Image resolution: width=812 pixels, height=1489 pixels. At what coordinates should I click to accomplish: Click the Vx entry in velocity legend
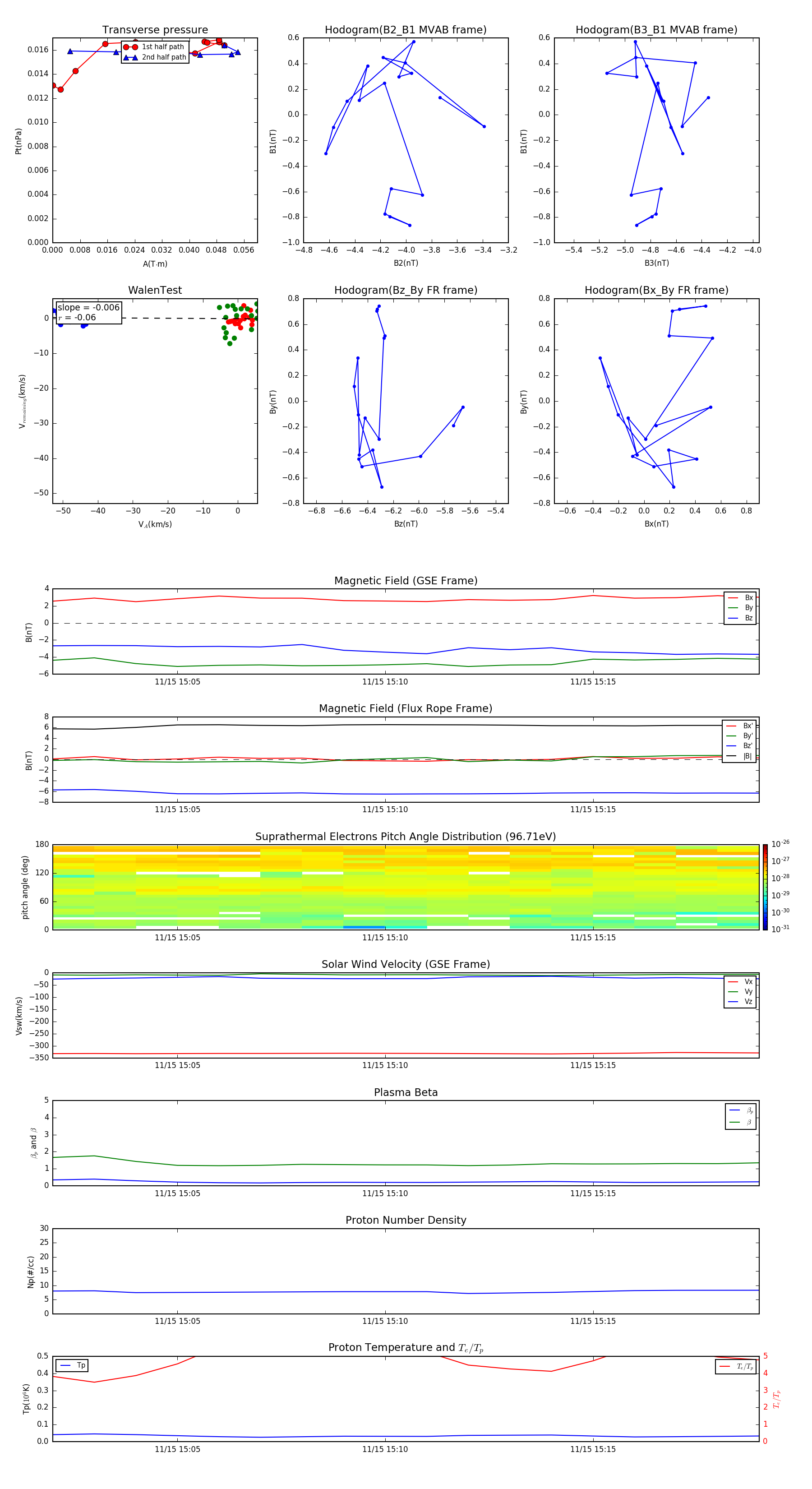click(x=740, y=981)
